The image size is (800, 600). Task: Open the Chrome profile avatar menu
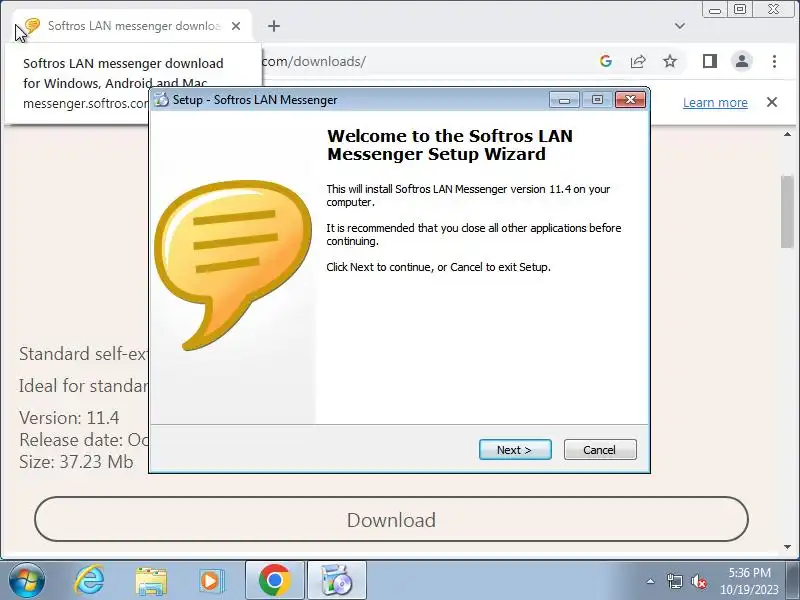(x=742, y=61)
